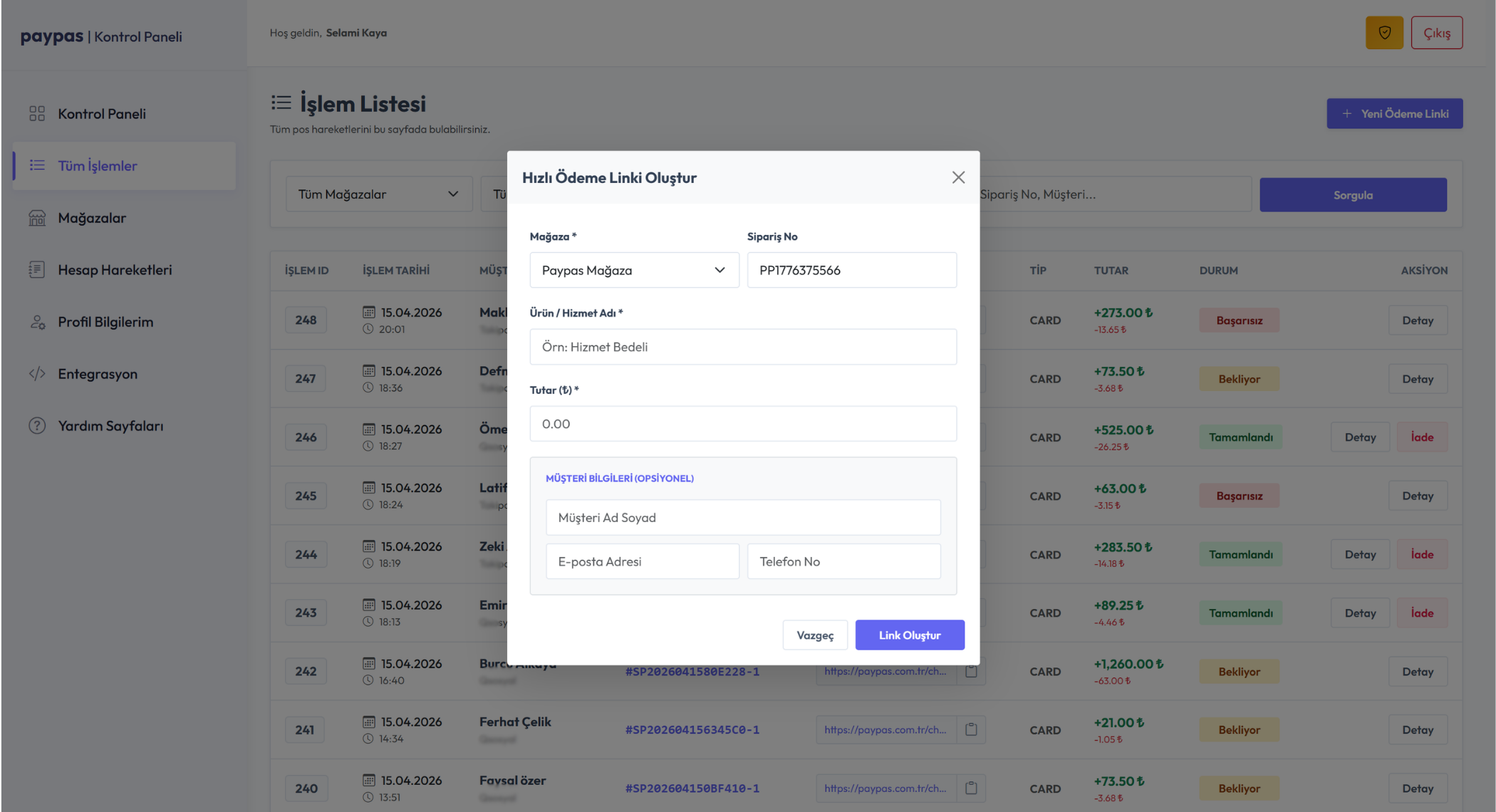This screenshot has width=1496, height=812.
Task: Select the Müşteri Ad Soyad field
Action: click(x=743, y=517)
